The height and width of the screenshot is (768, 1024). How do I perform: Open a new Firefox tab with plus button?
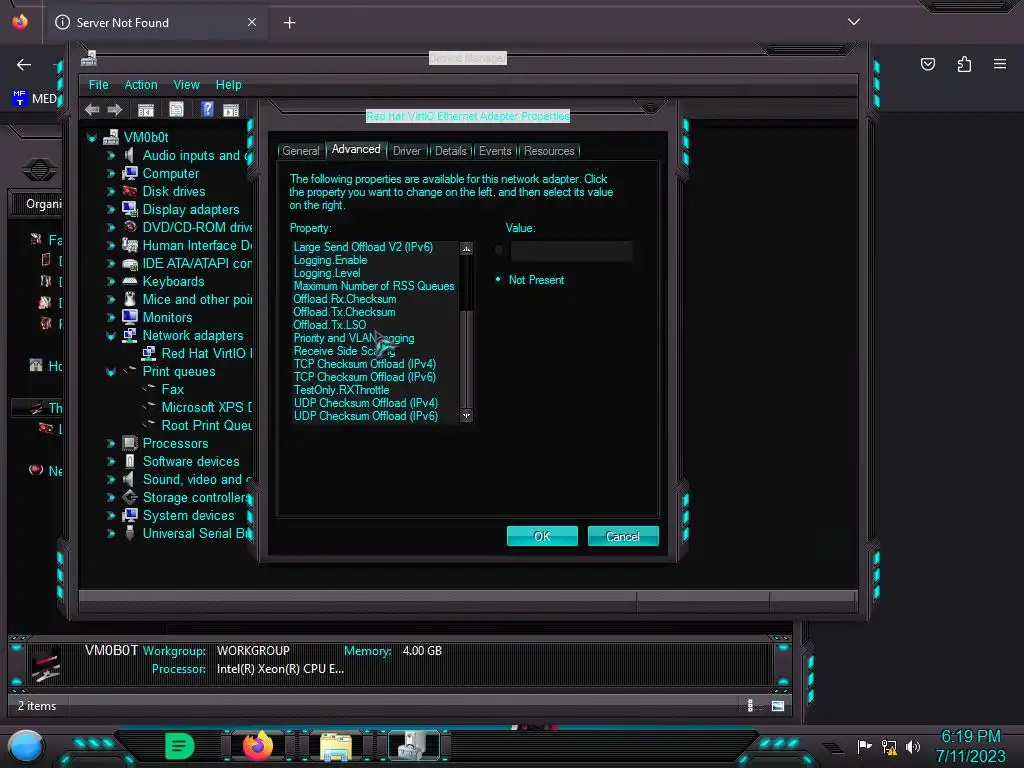[x=289, y=23]
